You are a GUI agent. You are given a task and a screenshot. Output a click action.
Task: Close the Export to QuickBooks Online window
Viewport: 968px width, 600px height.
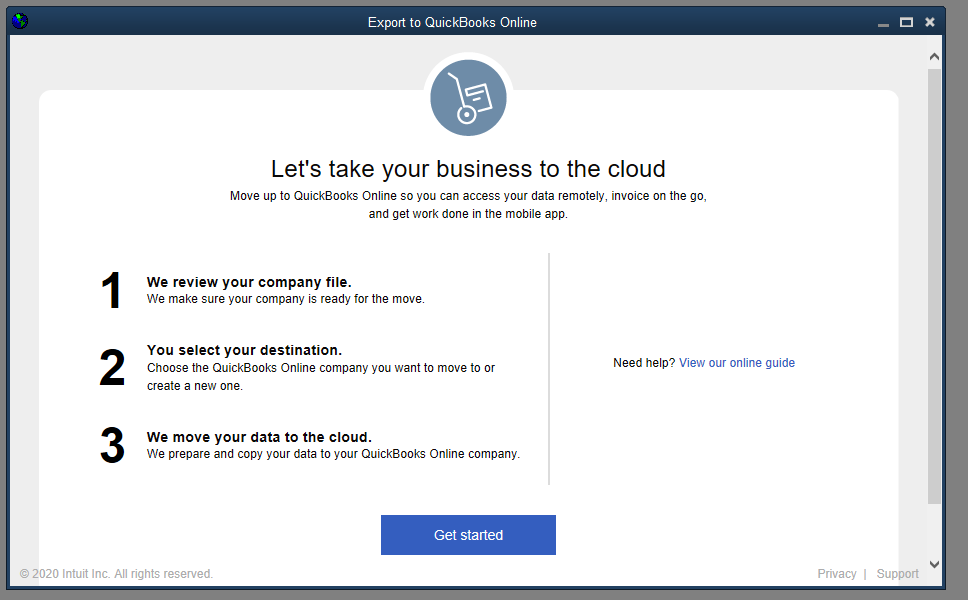pos(930,22)
